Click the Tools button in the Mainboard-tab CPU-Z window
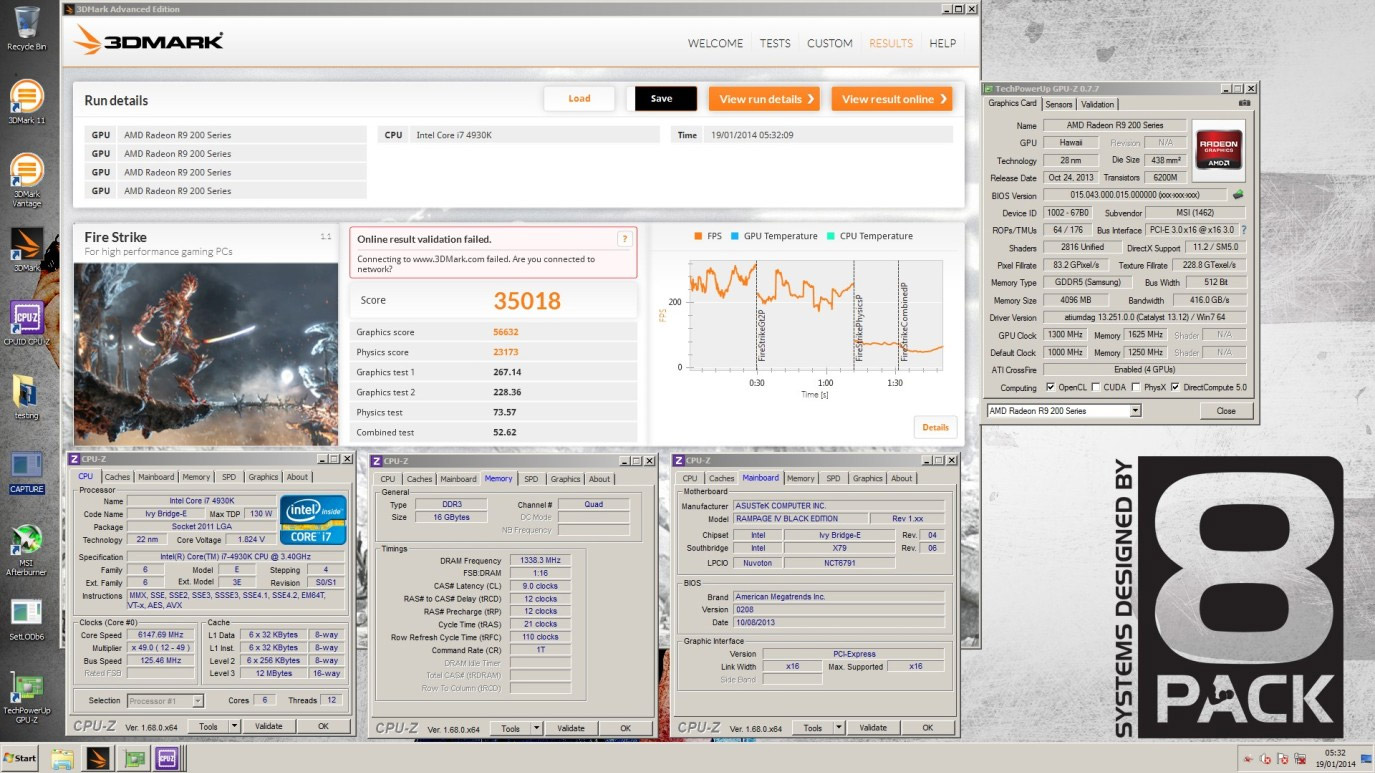Screen dimensions: 1375x773 pos(813,728)
